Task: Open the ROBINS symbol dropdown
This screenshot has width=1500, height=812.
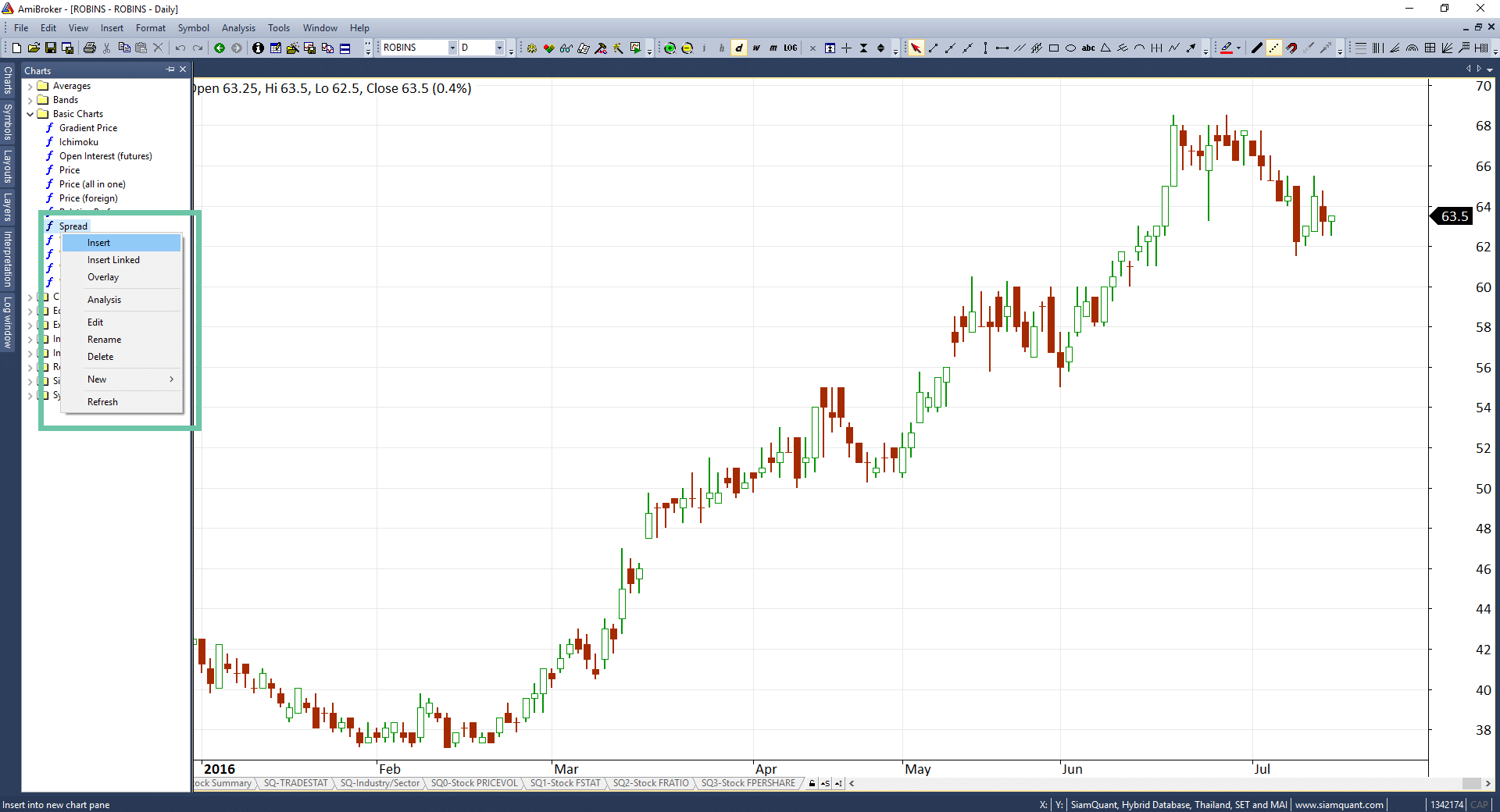Action: tap(452, 48)
